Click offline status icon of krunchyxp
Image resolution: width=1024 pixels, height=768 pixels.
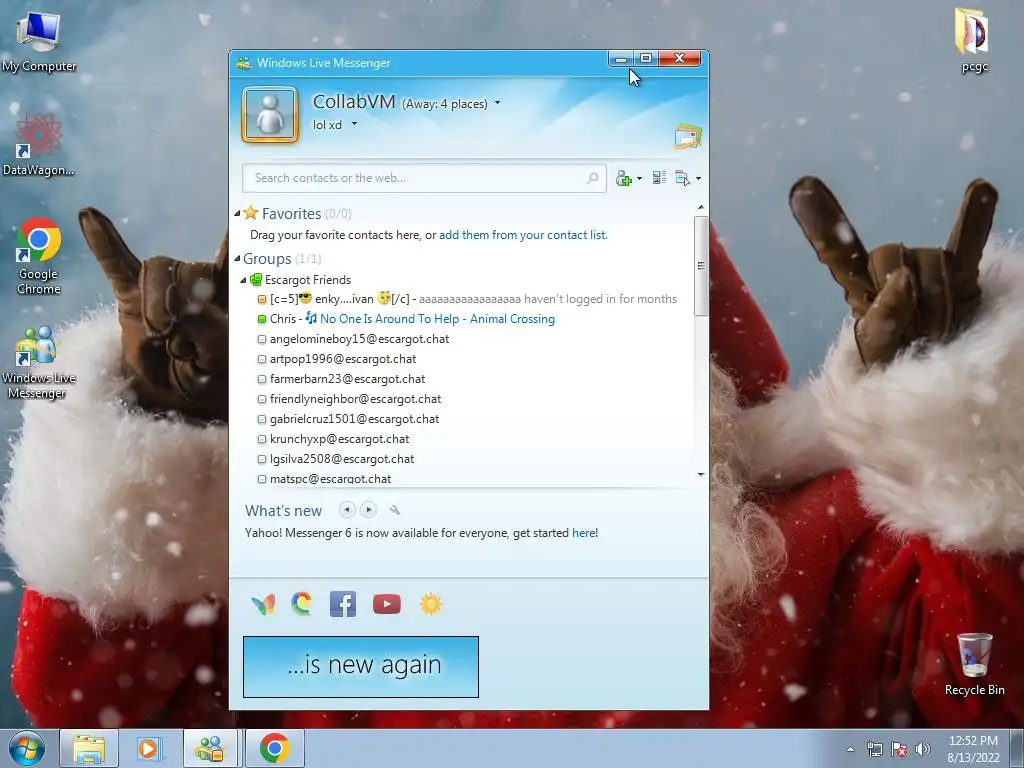[262, 439]
